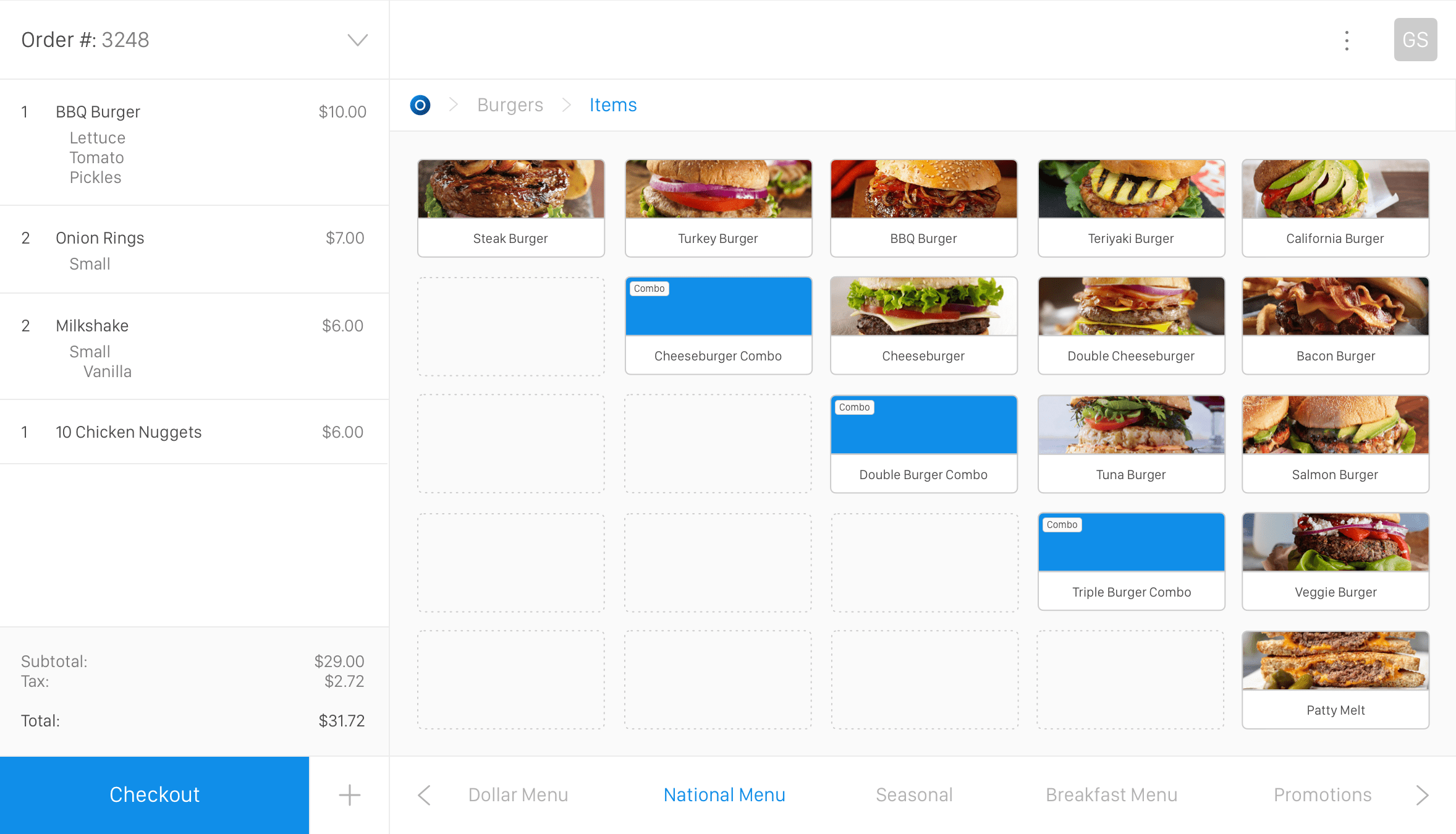Select the Milkshake order line

(194, 346)
